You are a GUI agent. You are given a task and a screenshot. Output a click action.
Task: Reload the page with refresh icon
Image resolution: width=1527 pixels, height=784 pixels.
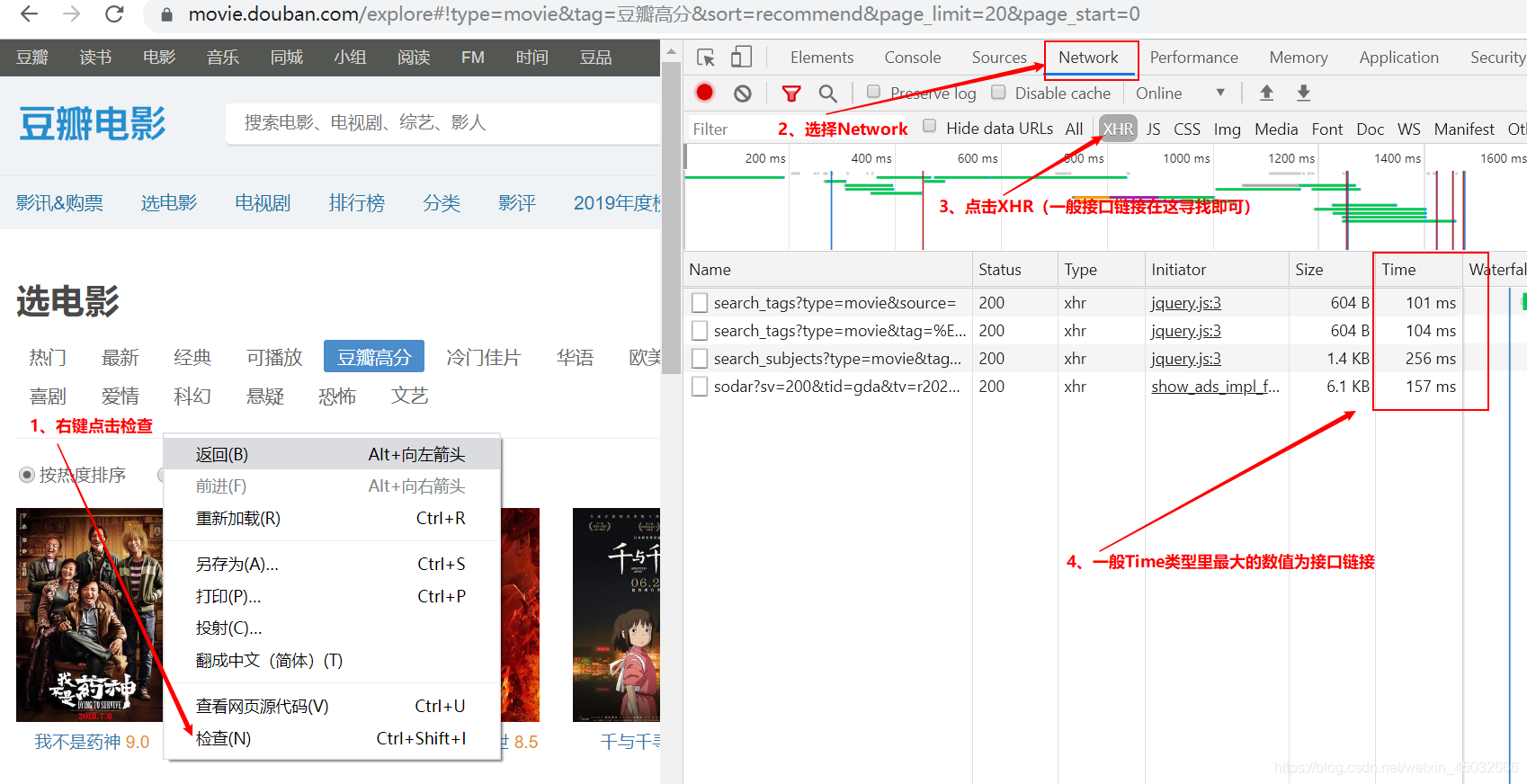pyautogui.click(x=114, y=14)
